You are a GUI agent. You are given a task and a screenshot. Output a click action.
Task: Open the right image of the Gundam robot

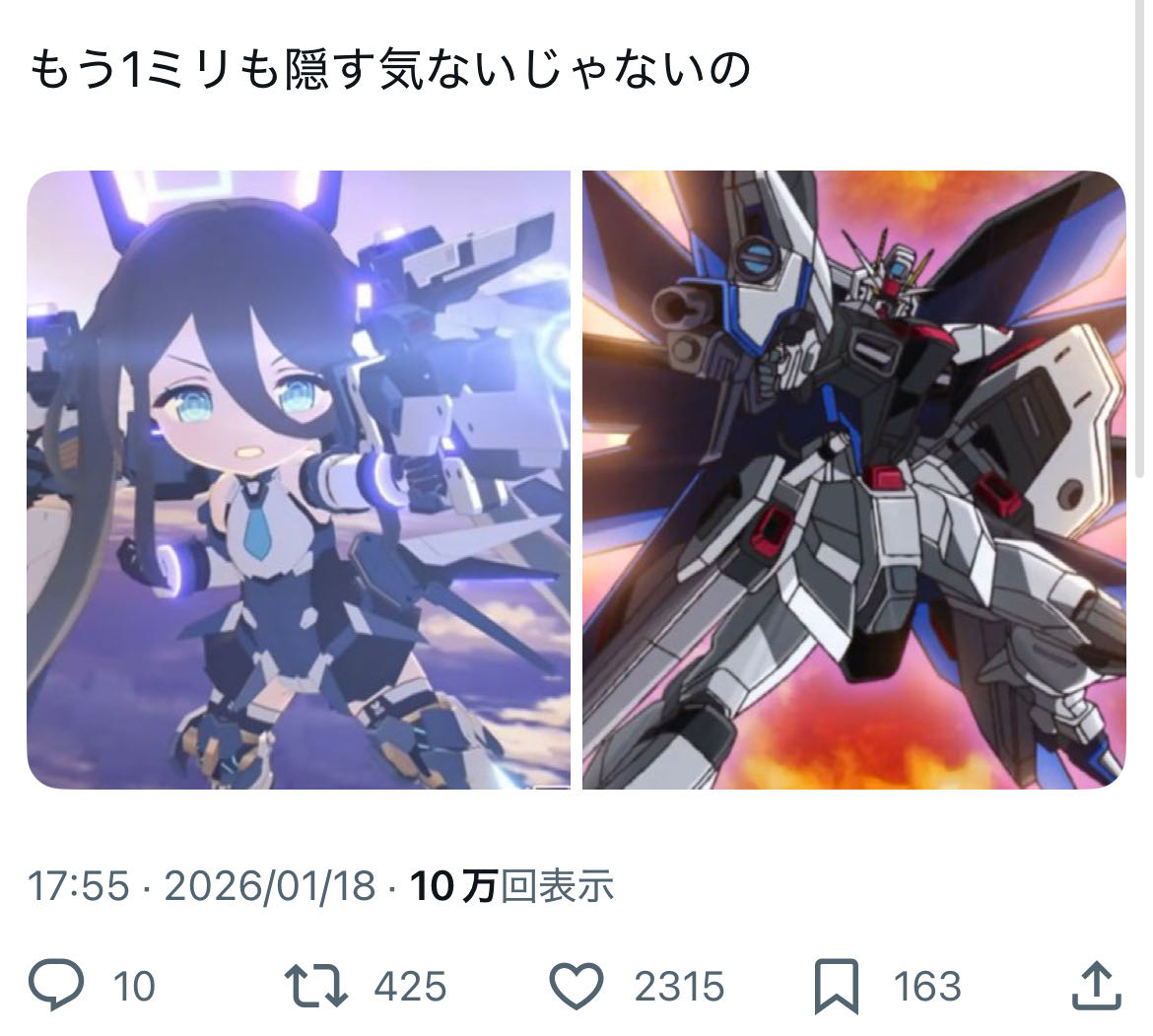pyautogui.click(x=853, y=479)
